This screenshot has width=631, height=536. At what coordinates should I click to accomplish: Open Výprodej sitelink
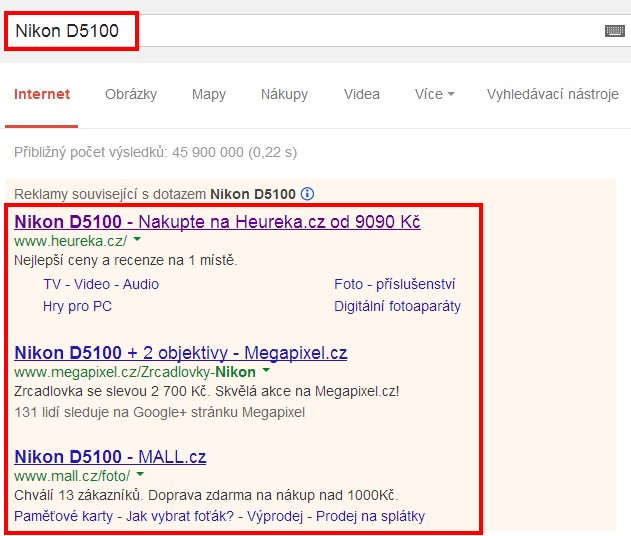tap(275, 516)
